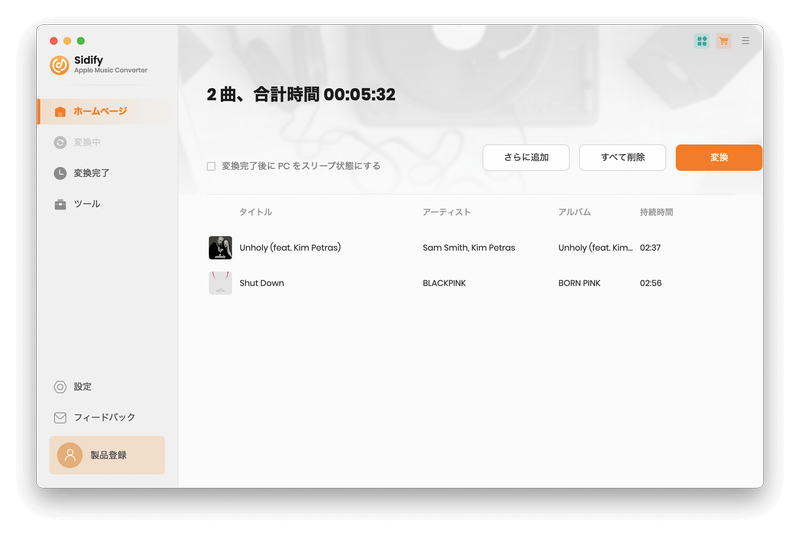This screenshot has width=800, height=536.
Task: Click the 合計時間 00:05:32 summary heading
Action: tap(301, 94)
